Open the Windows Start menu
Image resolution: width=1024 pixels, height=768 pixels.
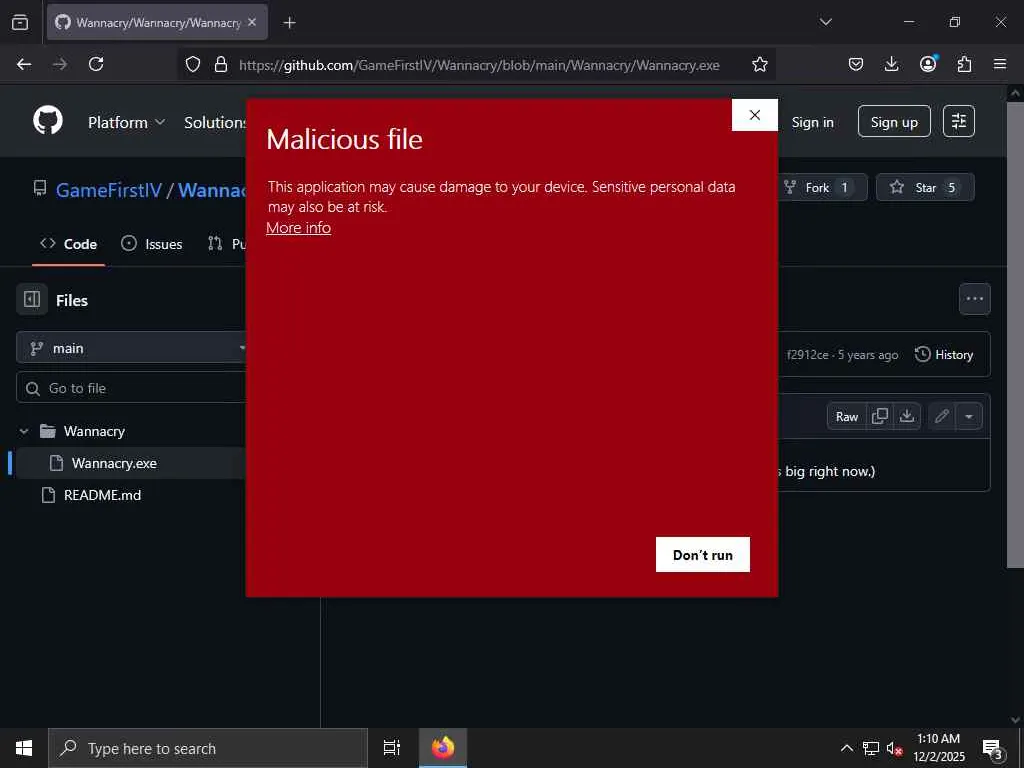pyautogui.click(x=24, y=748)
